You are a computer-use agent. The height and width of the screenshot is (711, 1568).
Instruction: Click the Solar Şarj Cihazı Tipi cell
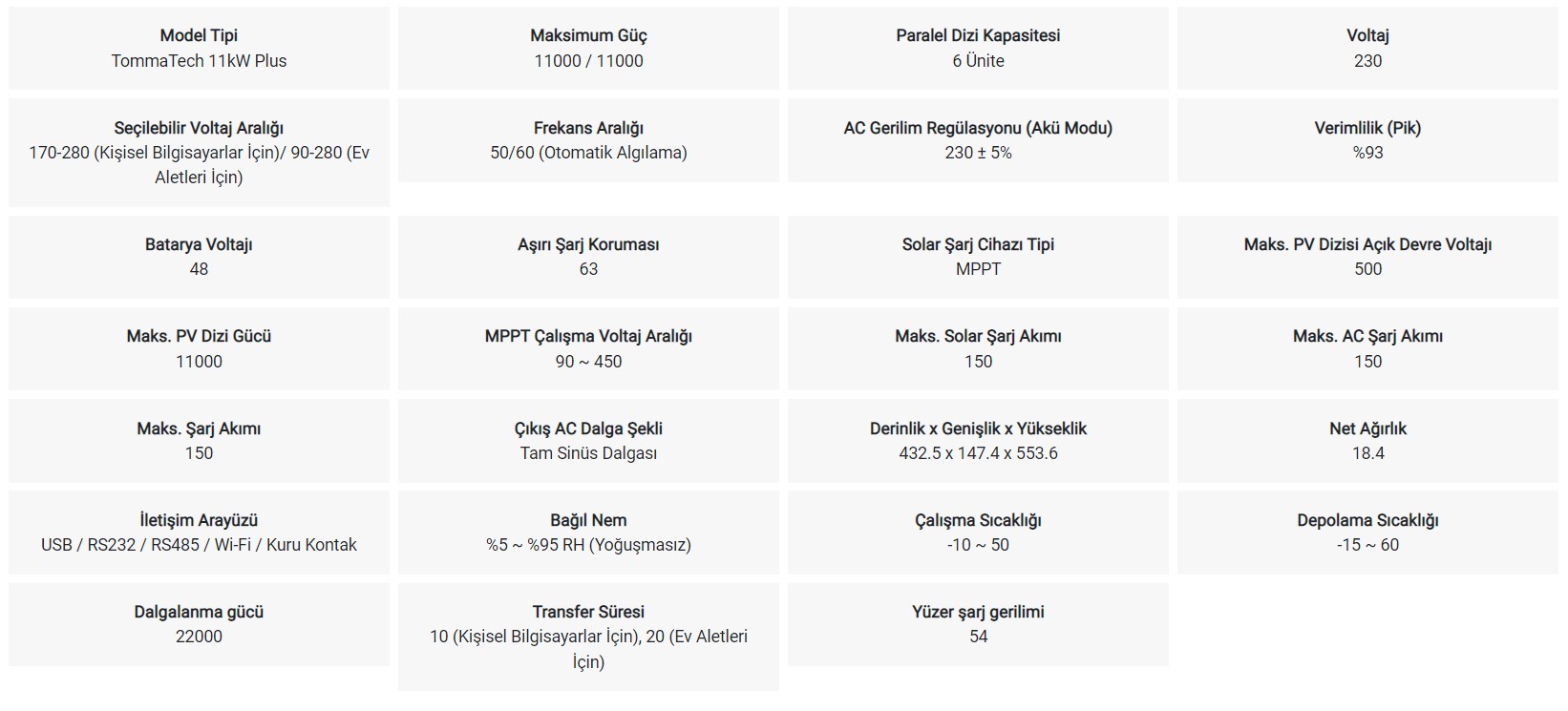pos(978,257)
